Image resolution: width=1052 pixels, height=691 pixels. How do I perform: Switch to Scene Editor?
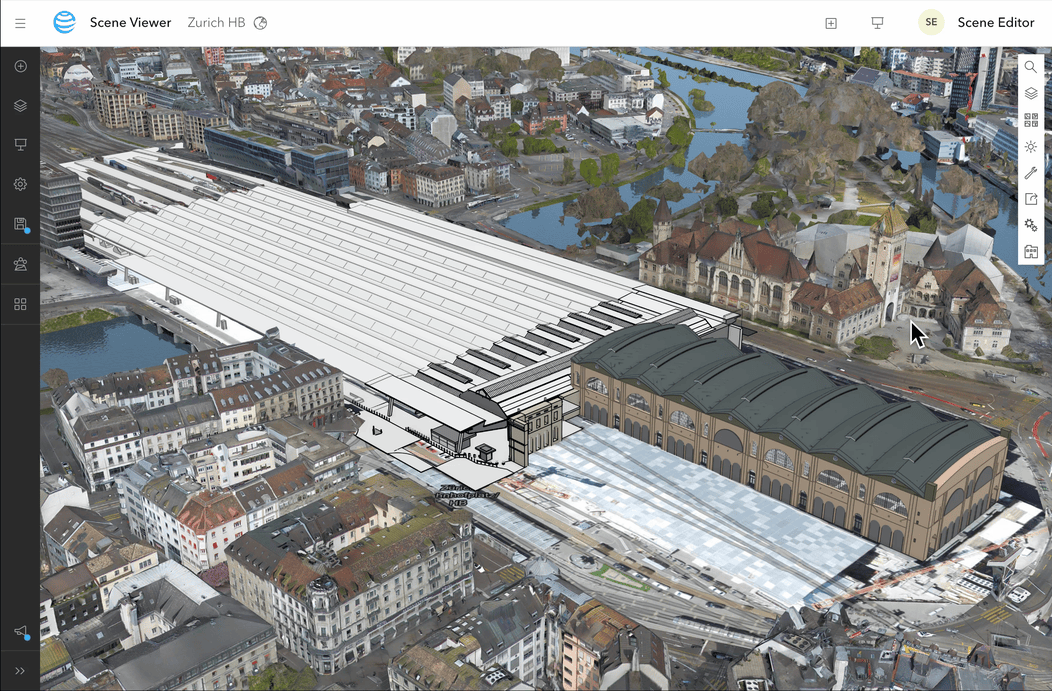pos(996,22)
